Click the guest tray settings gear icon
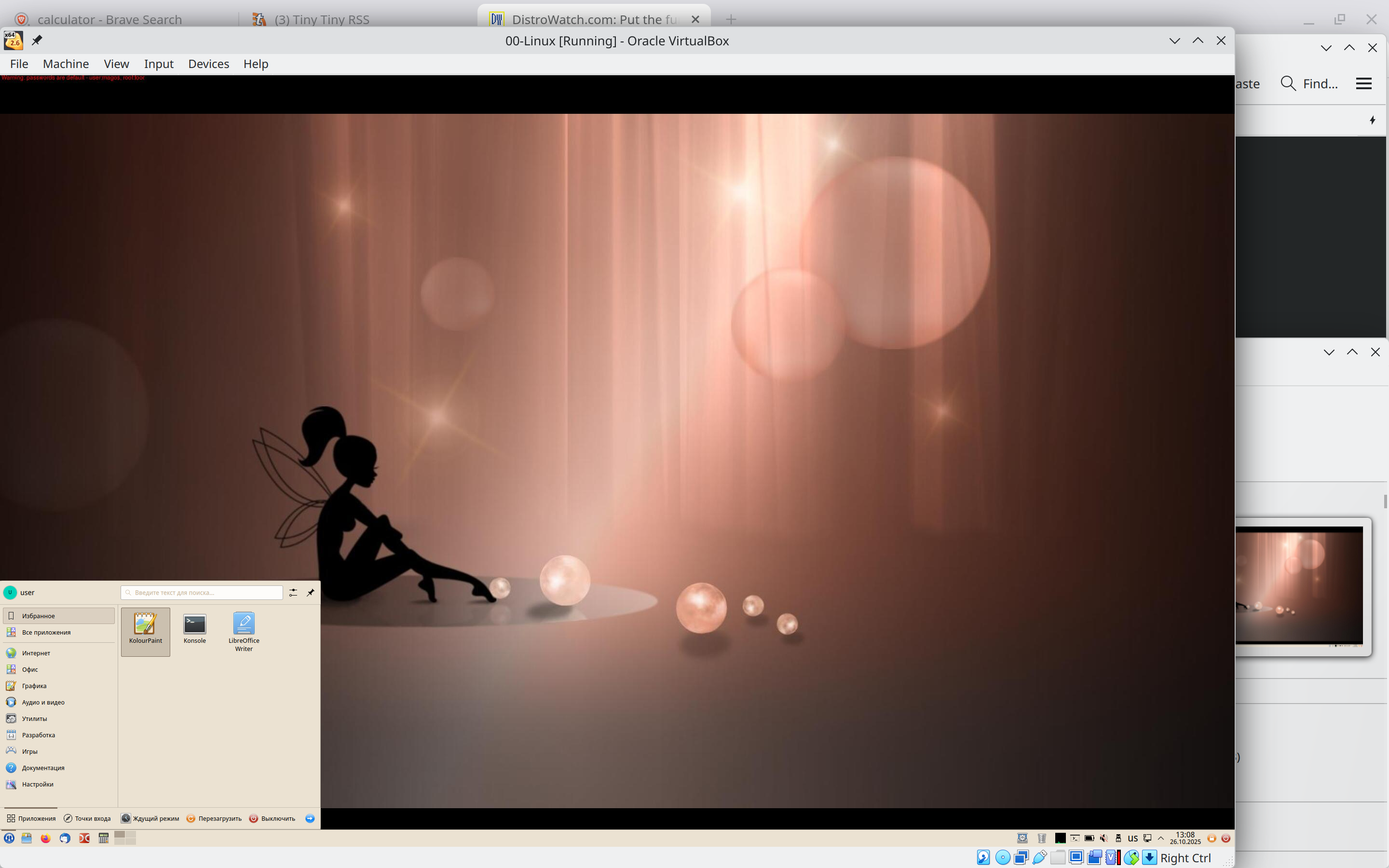 pos(1022,838)
